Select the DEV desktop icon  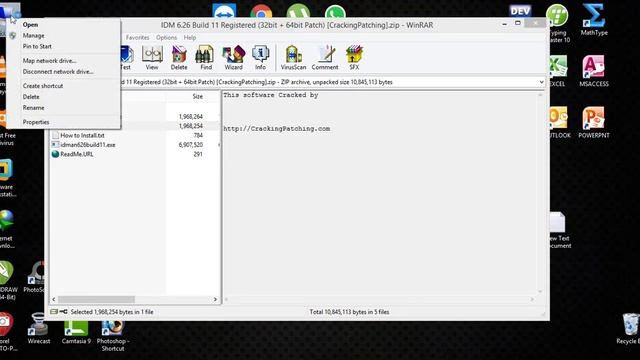[520, 11]
